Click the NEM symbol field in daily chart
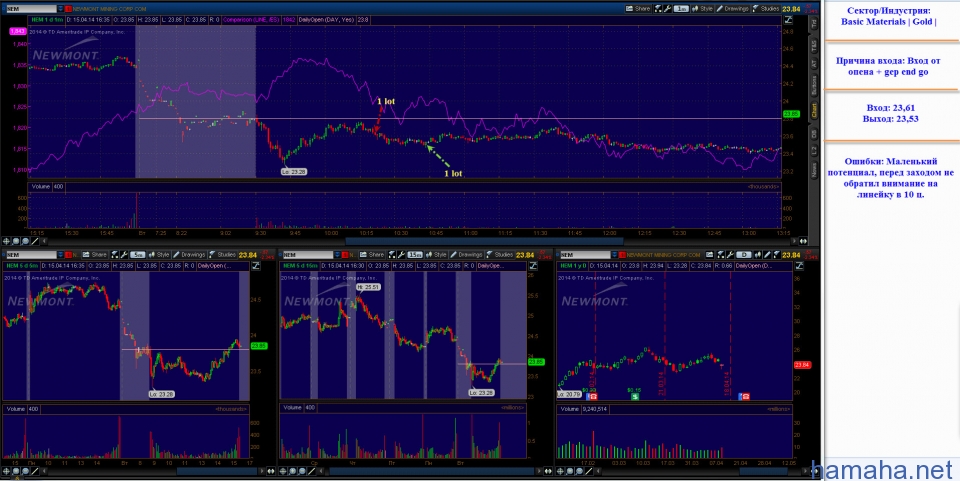960x481 pixels. click(x=586, y=255)
